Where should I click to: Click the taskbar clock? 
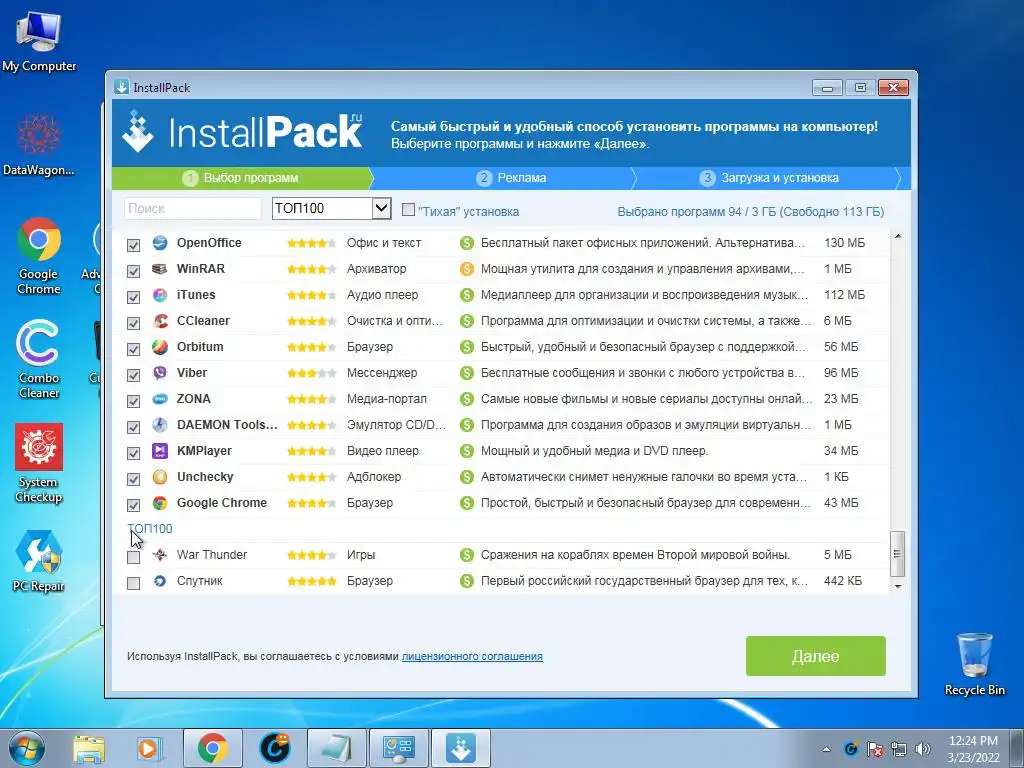click(973, 749)
